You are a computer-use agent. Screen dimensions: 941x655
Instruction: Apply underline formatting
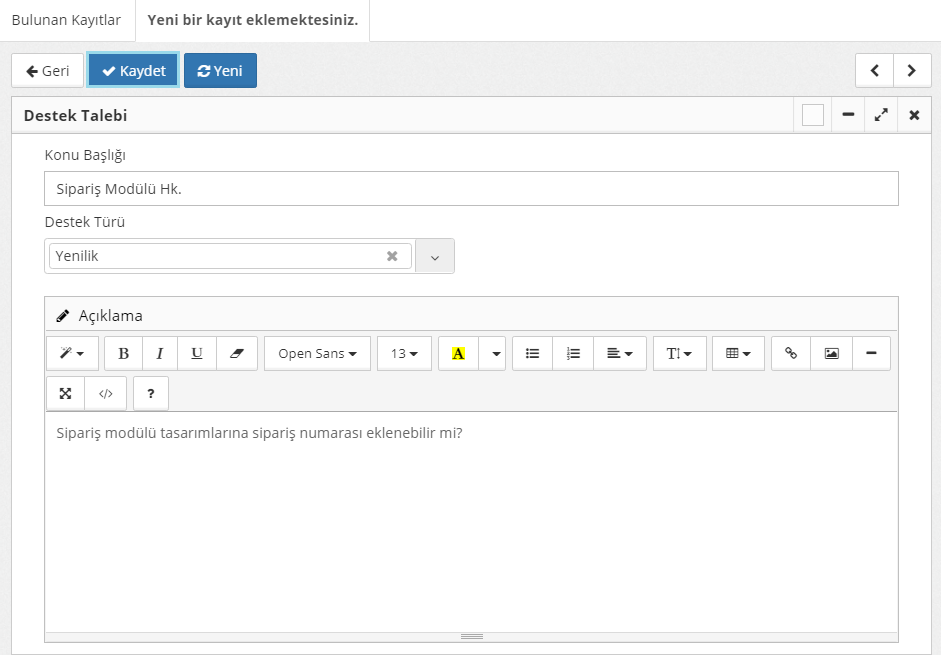197,353
